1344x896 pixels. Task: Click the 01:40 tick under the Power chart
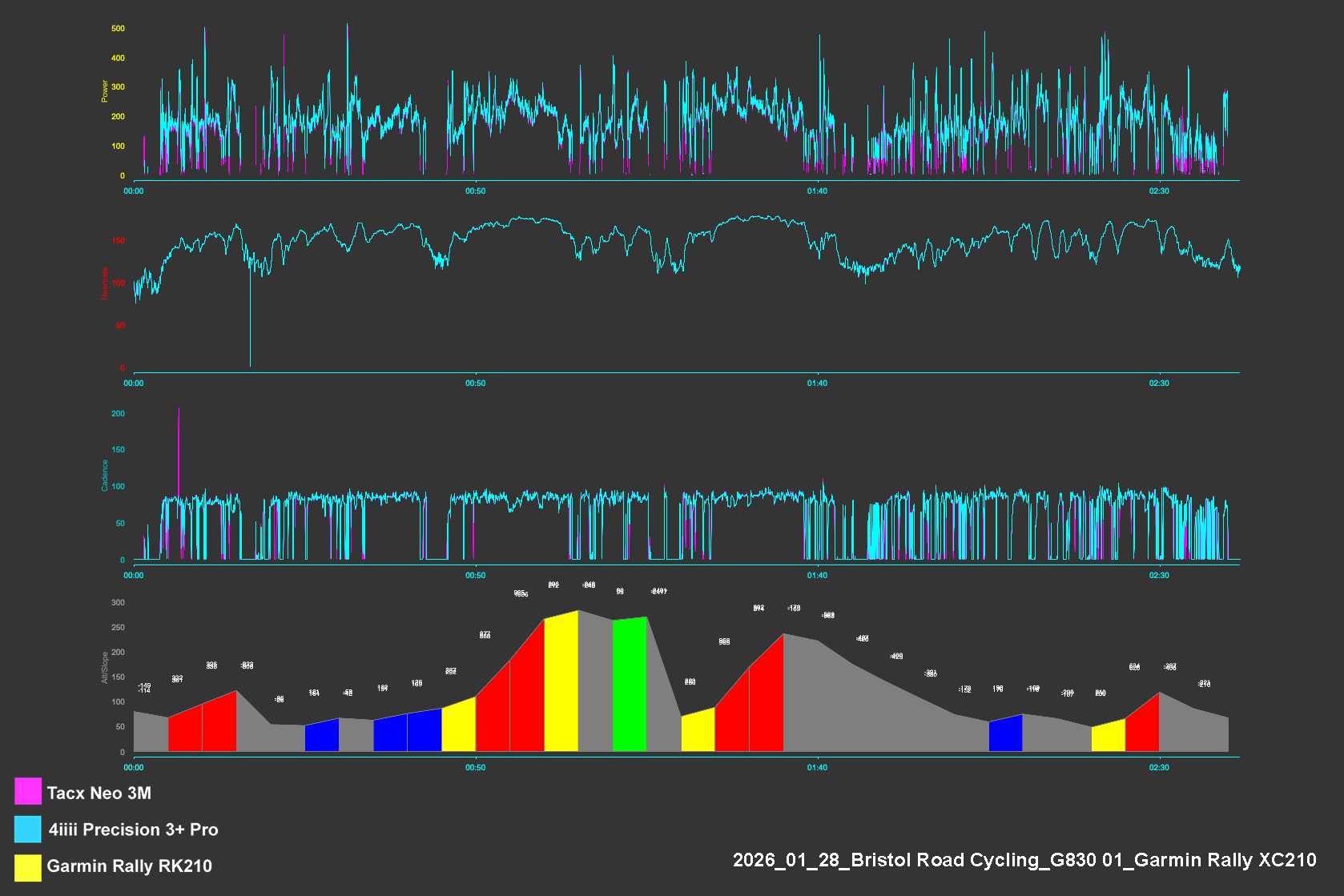tap(817, 191)
